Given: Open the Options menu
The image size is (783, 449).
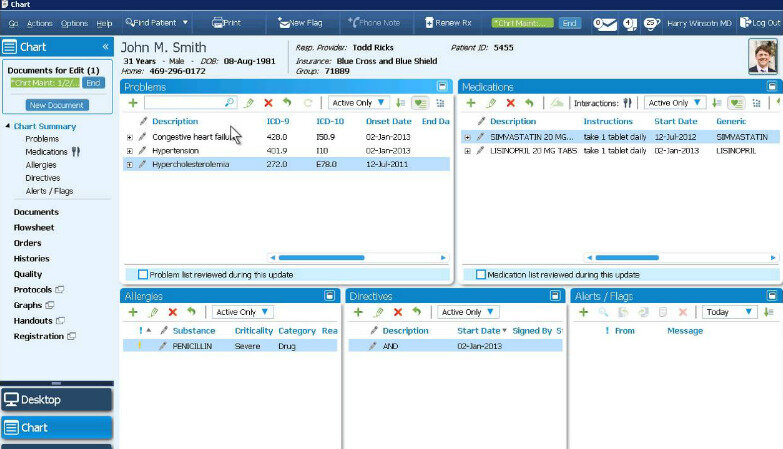Looking at the screenshot, I should [x=74, y=22].
